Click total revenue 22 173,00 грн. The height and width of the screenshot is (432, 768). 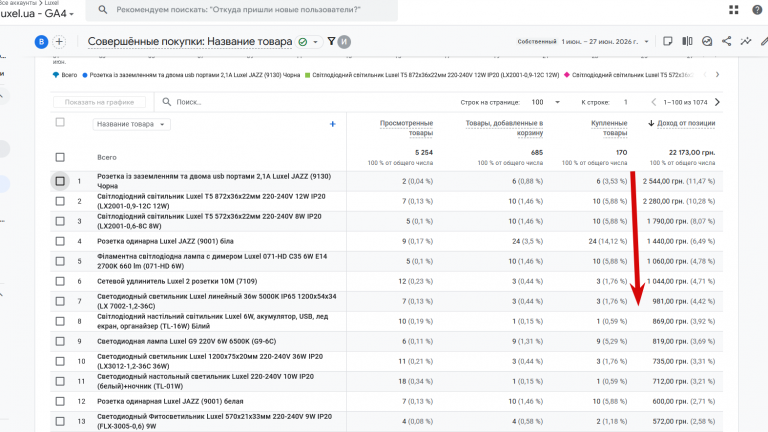[692, 152]
